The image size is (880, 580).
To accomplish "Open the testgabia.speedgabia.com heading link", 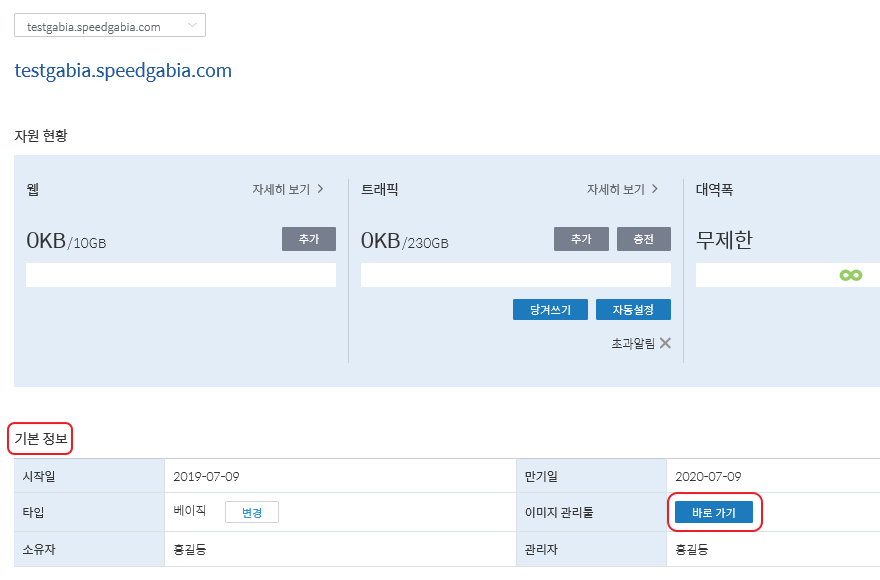I will pos(123,71).
